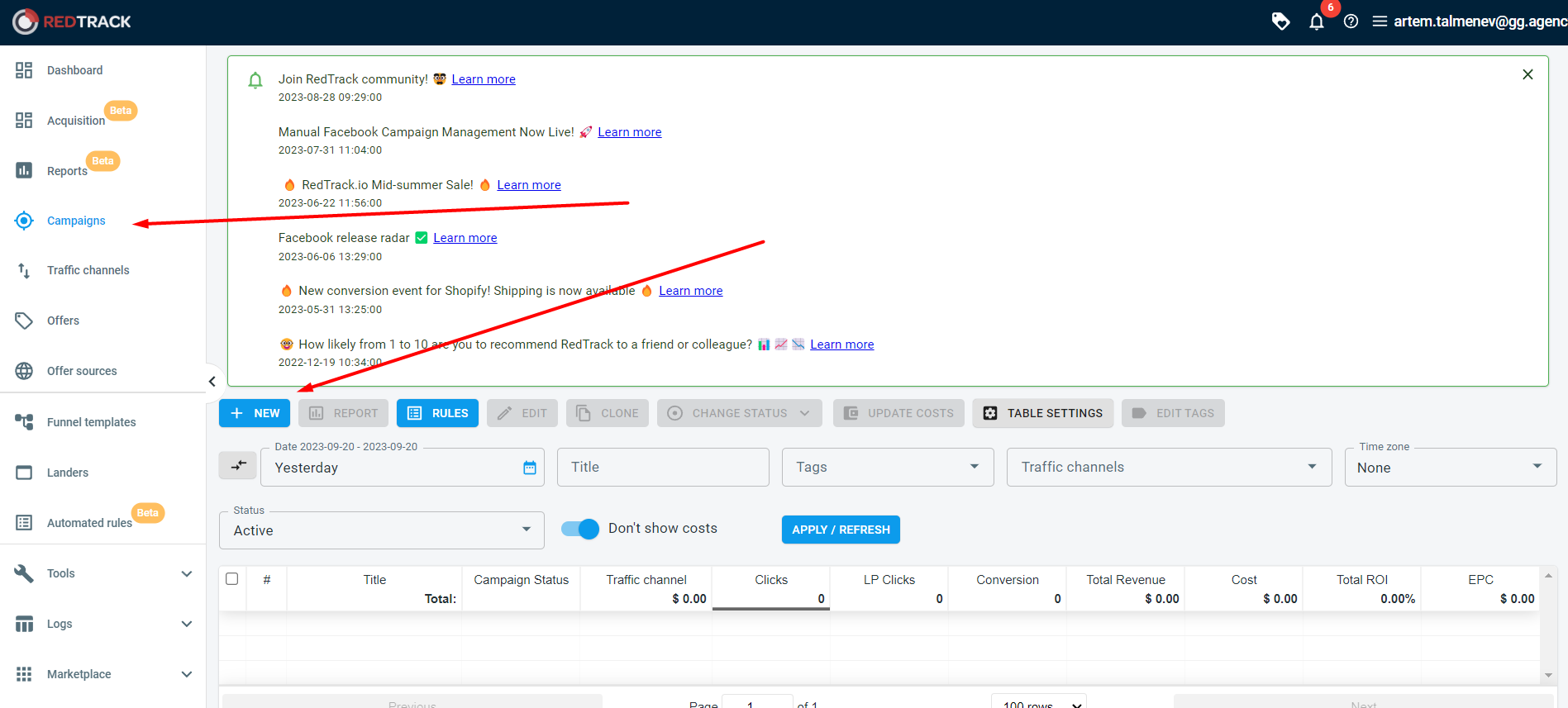Sort by the Clicks column header

tap(771, 580)
